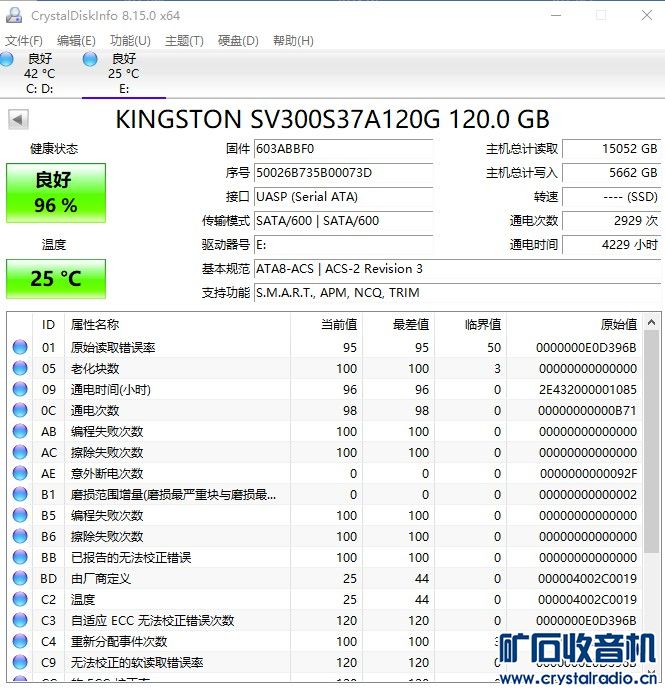Click the standard field ATA8-ACS | ACS-2 Revision 3
Screen dimensions: 665x691
[457, 269]
